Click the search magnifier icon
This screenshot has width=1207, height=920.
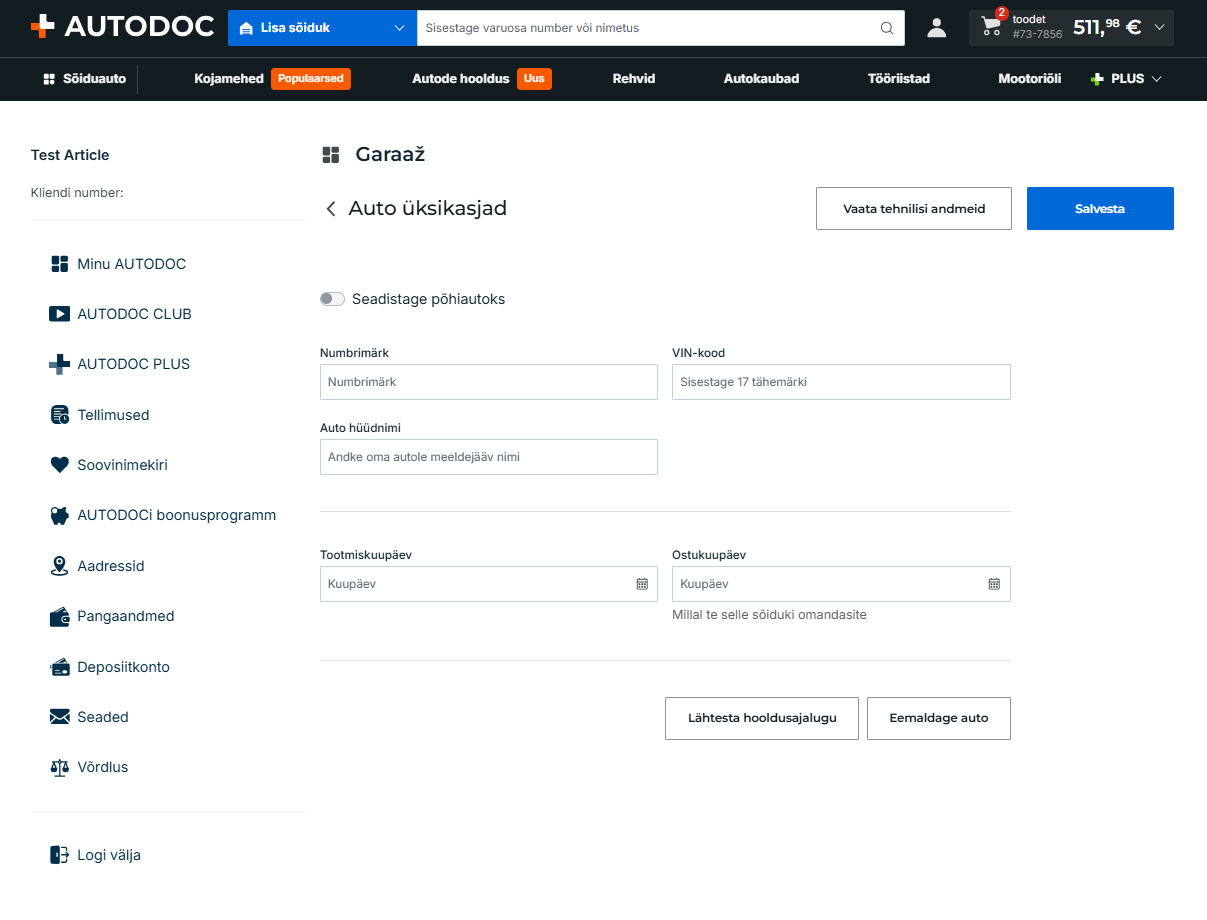887,28
